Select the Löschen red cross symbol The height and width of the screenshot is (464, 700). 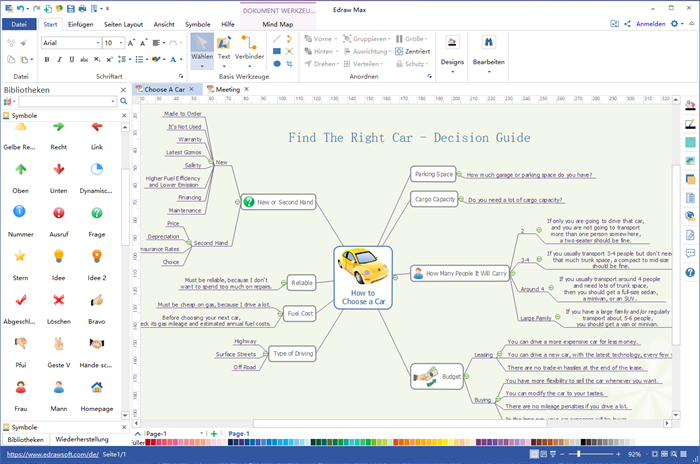click(58, 302)
